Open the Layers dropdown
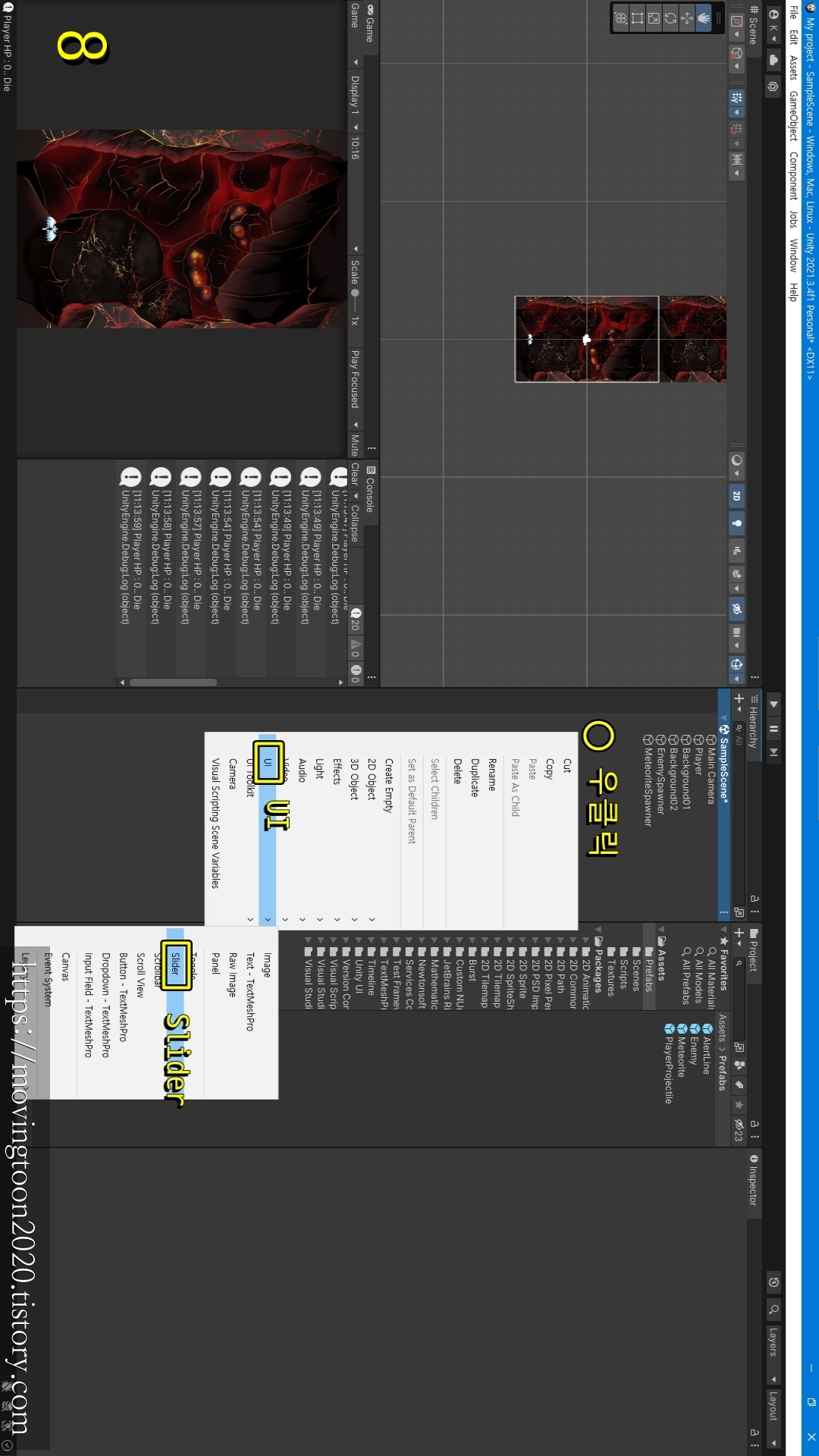This screenshot has height=1456, width=819. pyautogui.click(x=773, y=1355)
